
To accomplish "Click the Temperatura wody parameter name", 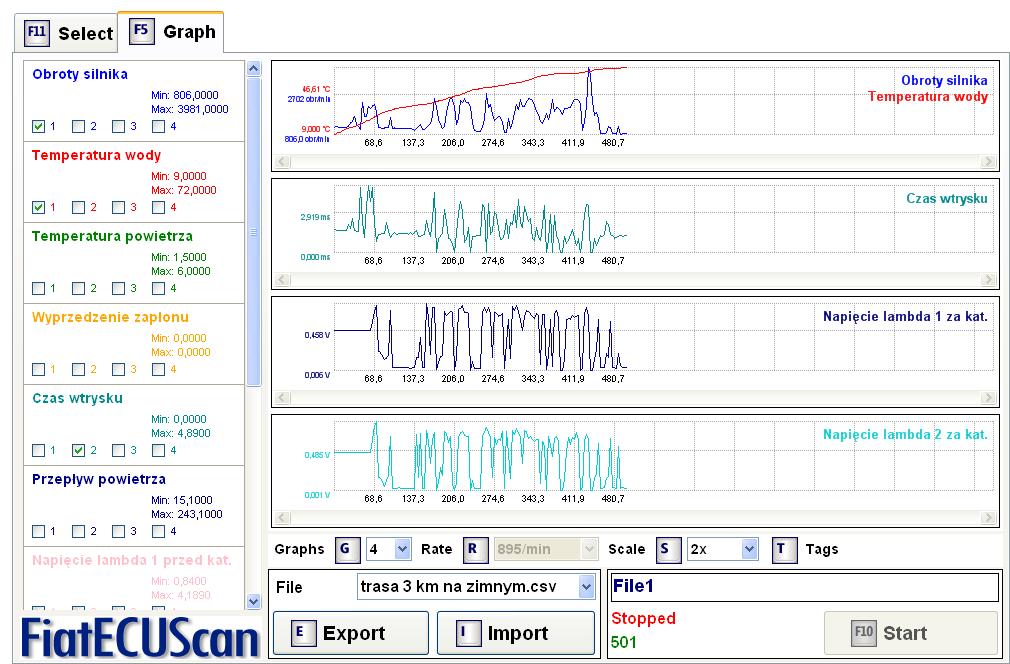I will tap(96, 155).
